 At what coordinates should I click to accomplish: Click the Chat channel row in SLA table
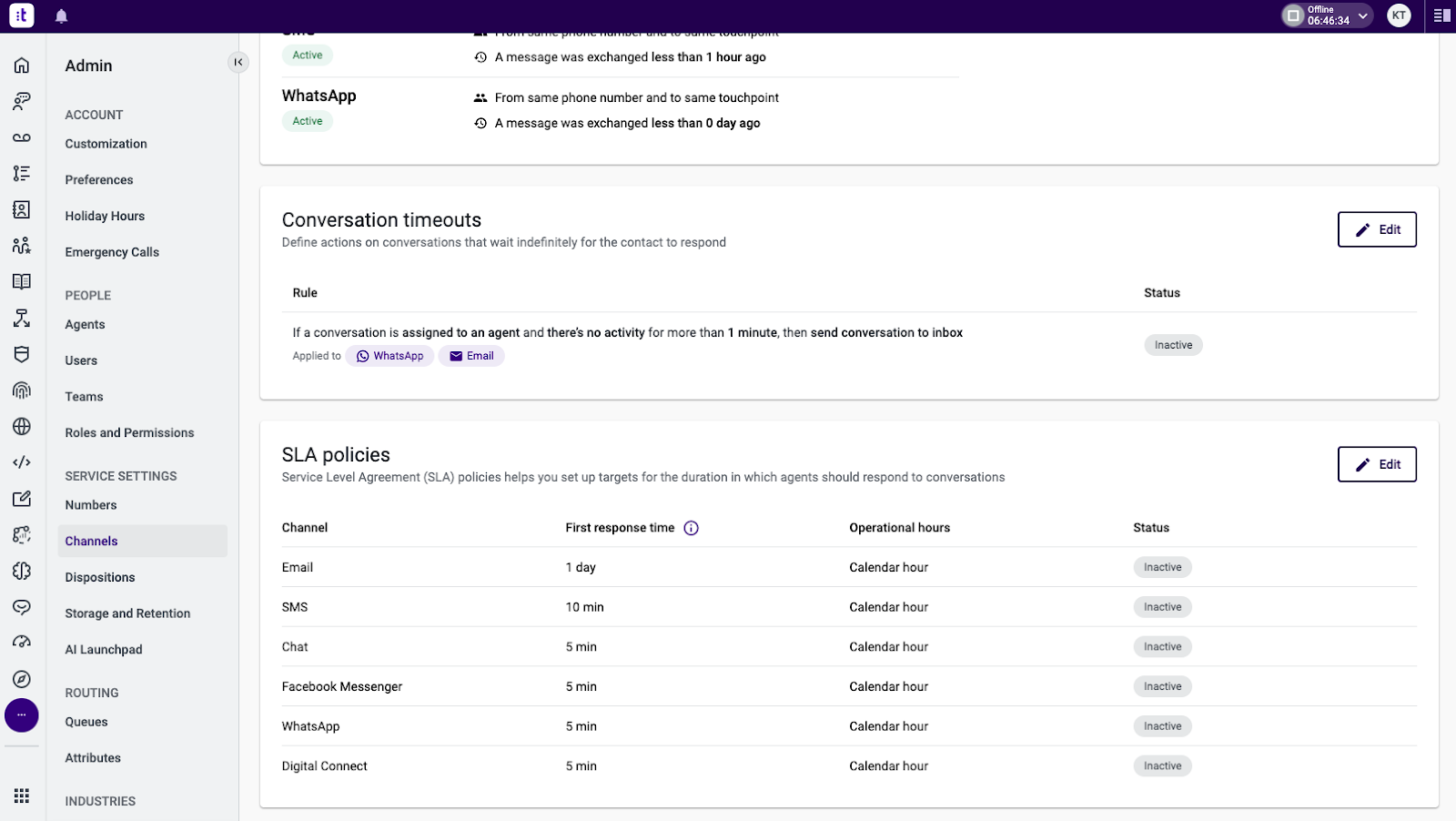849,647
